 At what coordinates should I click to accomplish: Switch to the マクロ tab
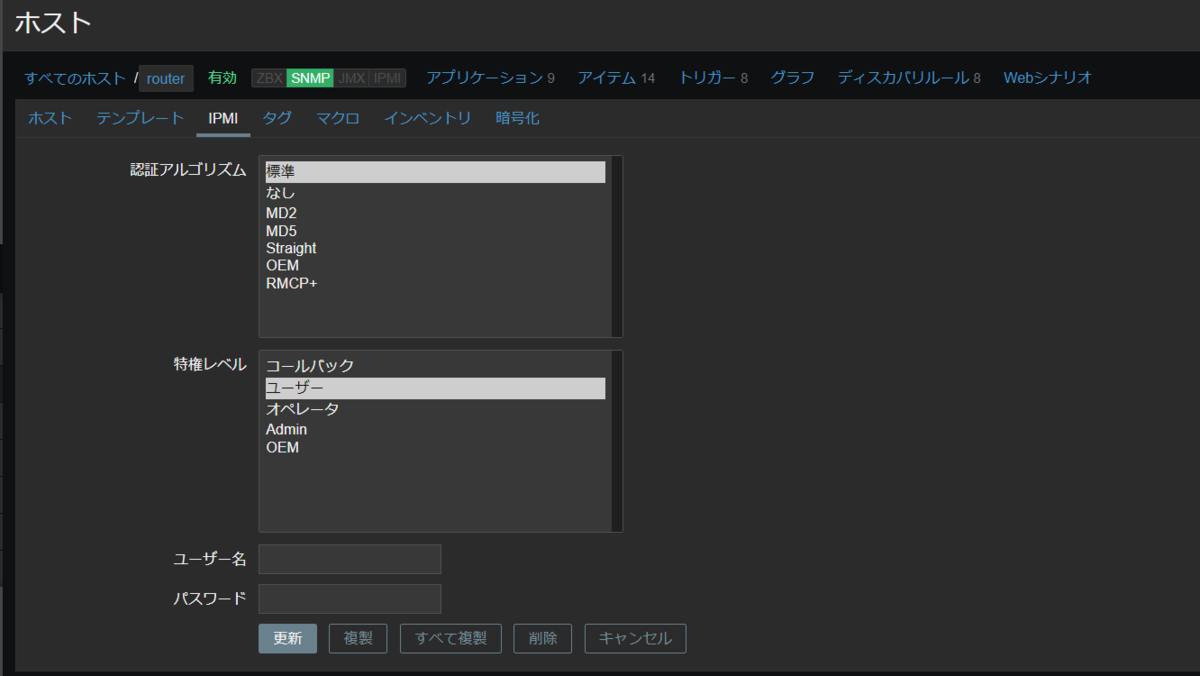pyautogui.click(x=335, y=117)
